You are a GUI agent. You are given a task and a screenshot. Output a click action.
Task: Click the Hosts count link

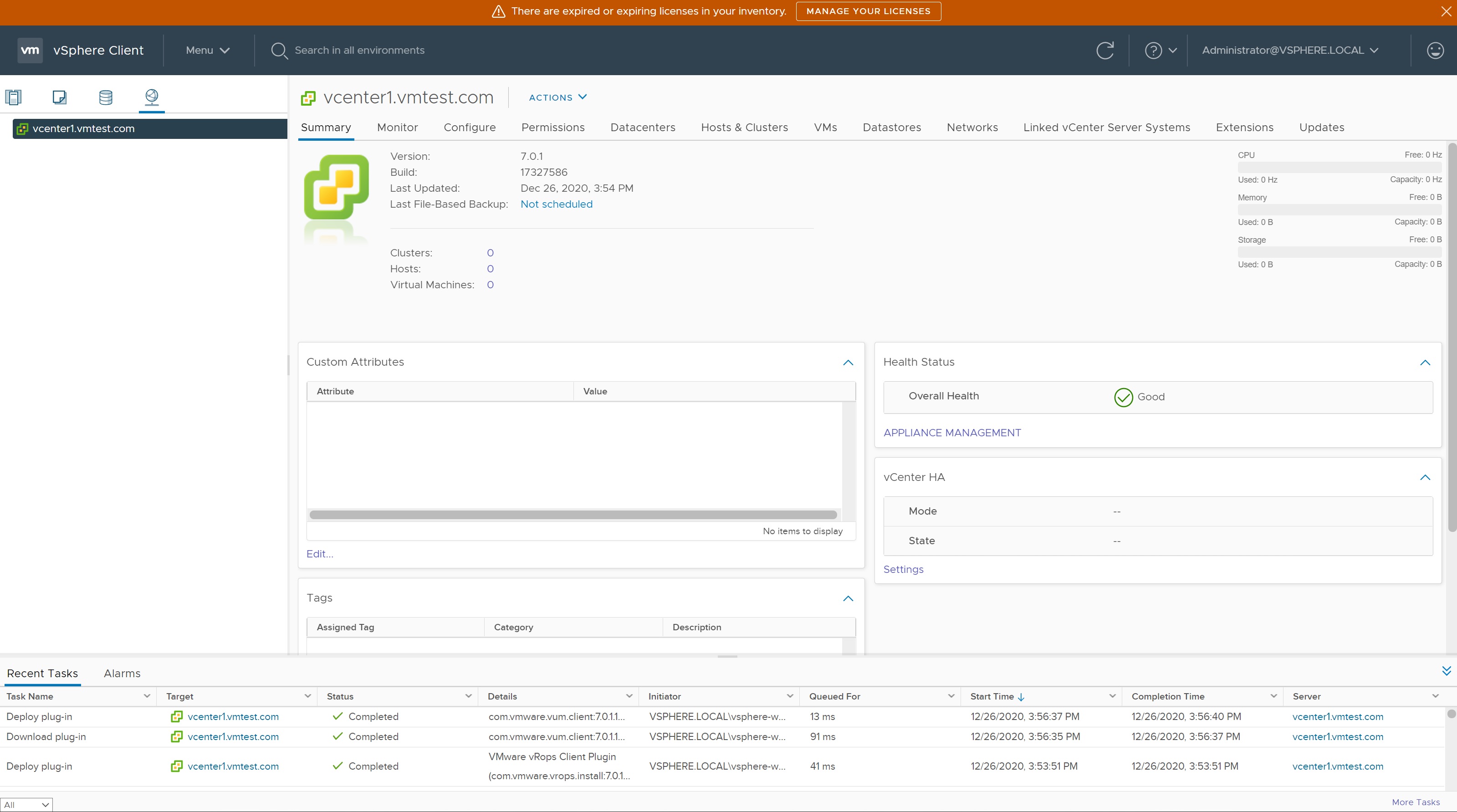pyautogui.click(x=490, y=269)
